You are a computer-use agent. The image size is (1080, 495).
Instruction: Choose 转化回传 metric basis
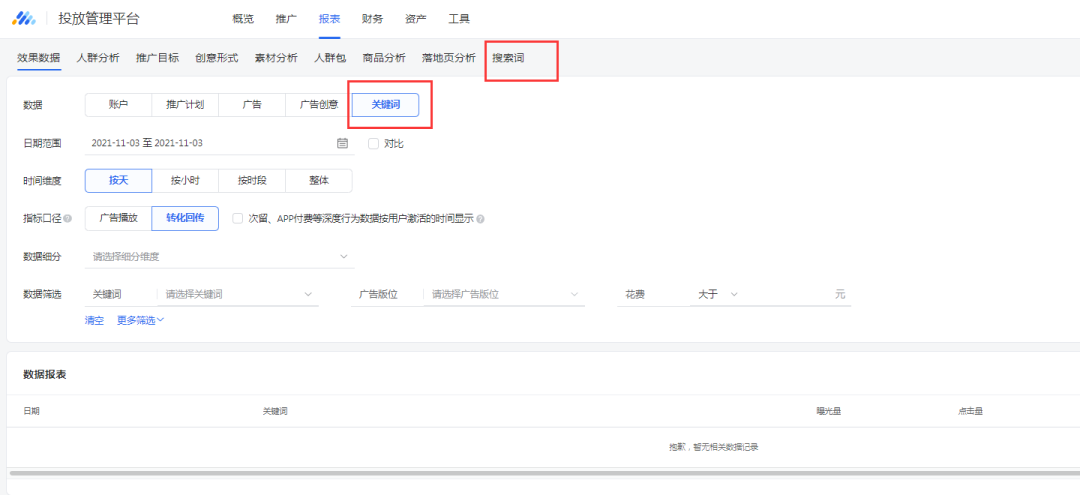click(185, 218)
